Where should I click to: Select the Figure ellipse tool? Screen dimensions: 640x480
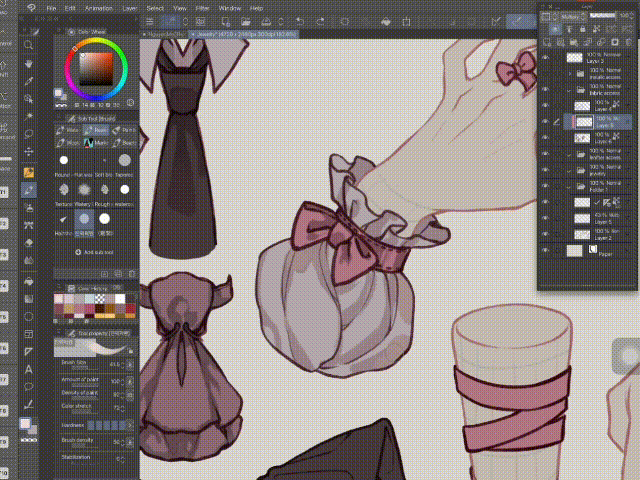click(28, 316)
